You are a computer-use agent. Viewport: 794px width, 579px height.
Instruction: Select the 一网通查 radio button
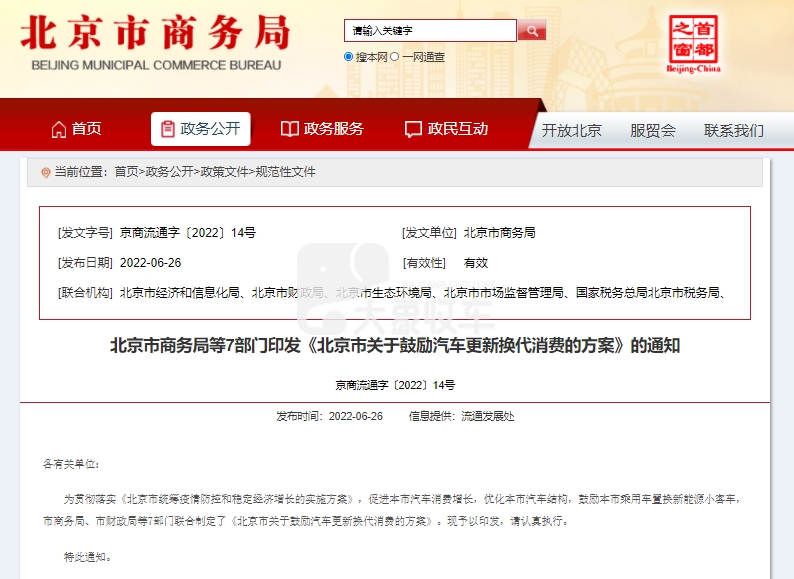[395, 57]
